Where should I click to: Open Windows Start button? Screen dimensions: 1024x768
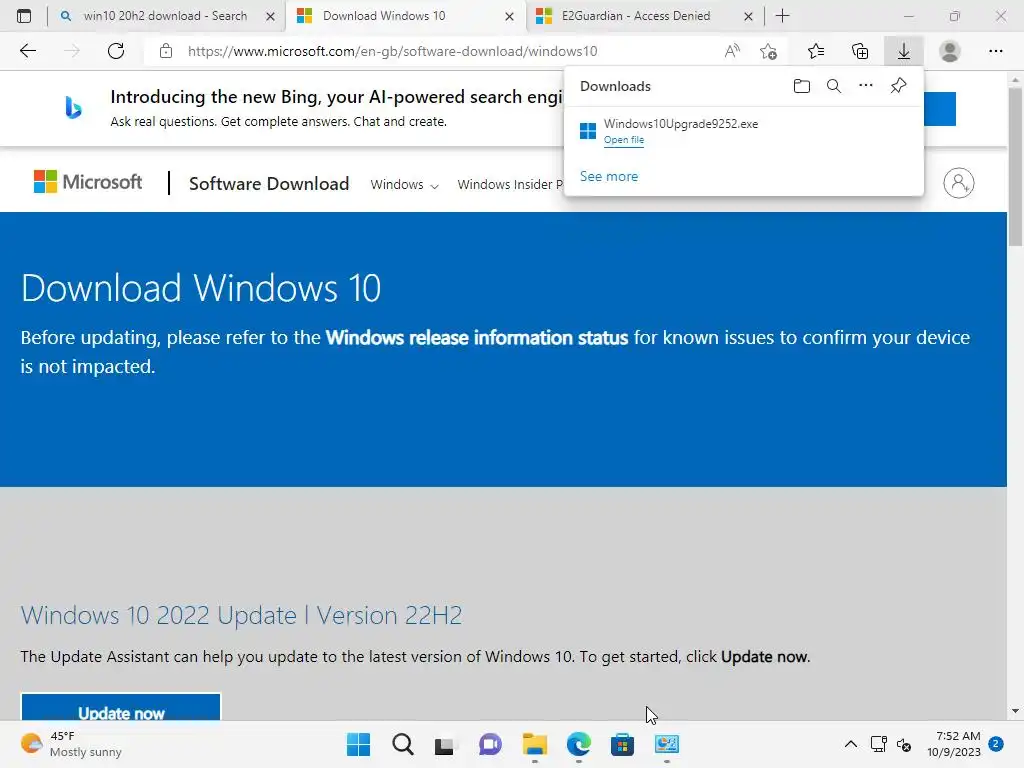click(359, 744)
